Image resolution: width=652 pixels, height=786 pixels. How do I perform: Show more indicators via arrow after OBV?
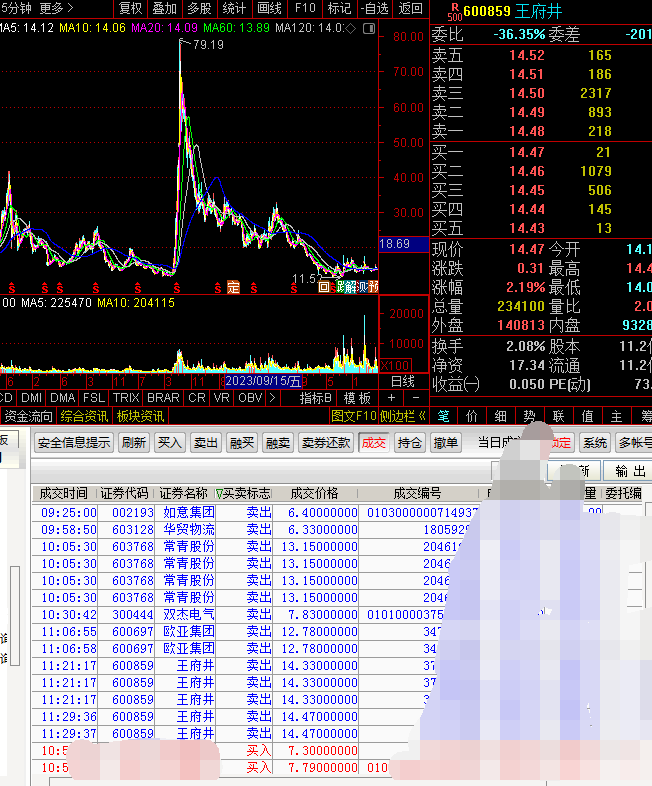[x=272, y=398]
